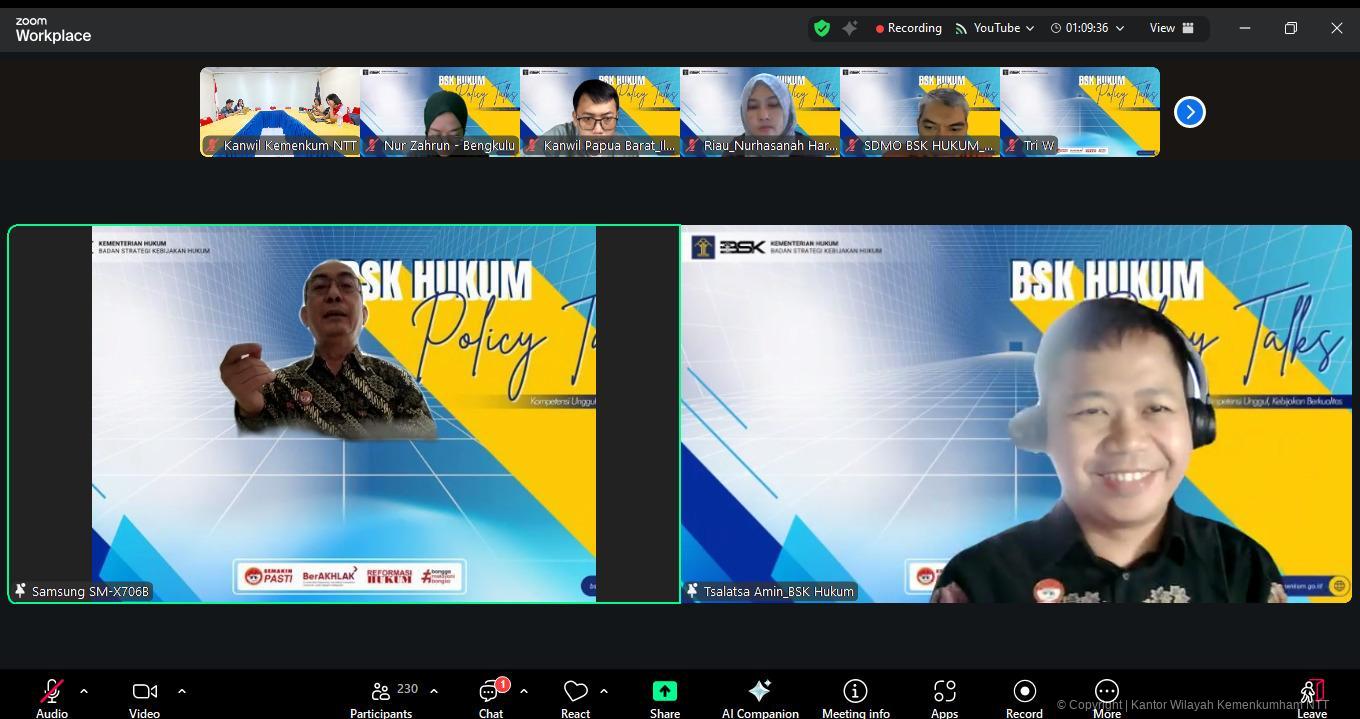This screenshot has height=719, width=1360.
Task: Click the green encryption shield icon
Action: point(822,28)
